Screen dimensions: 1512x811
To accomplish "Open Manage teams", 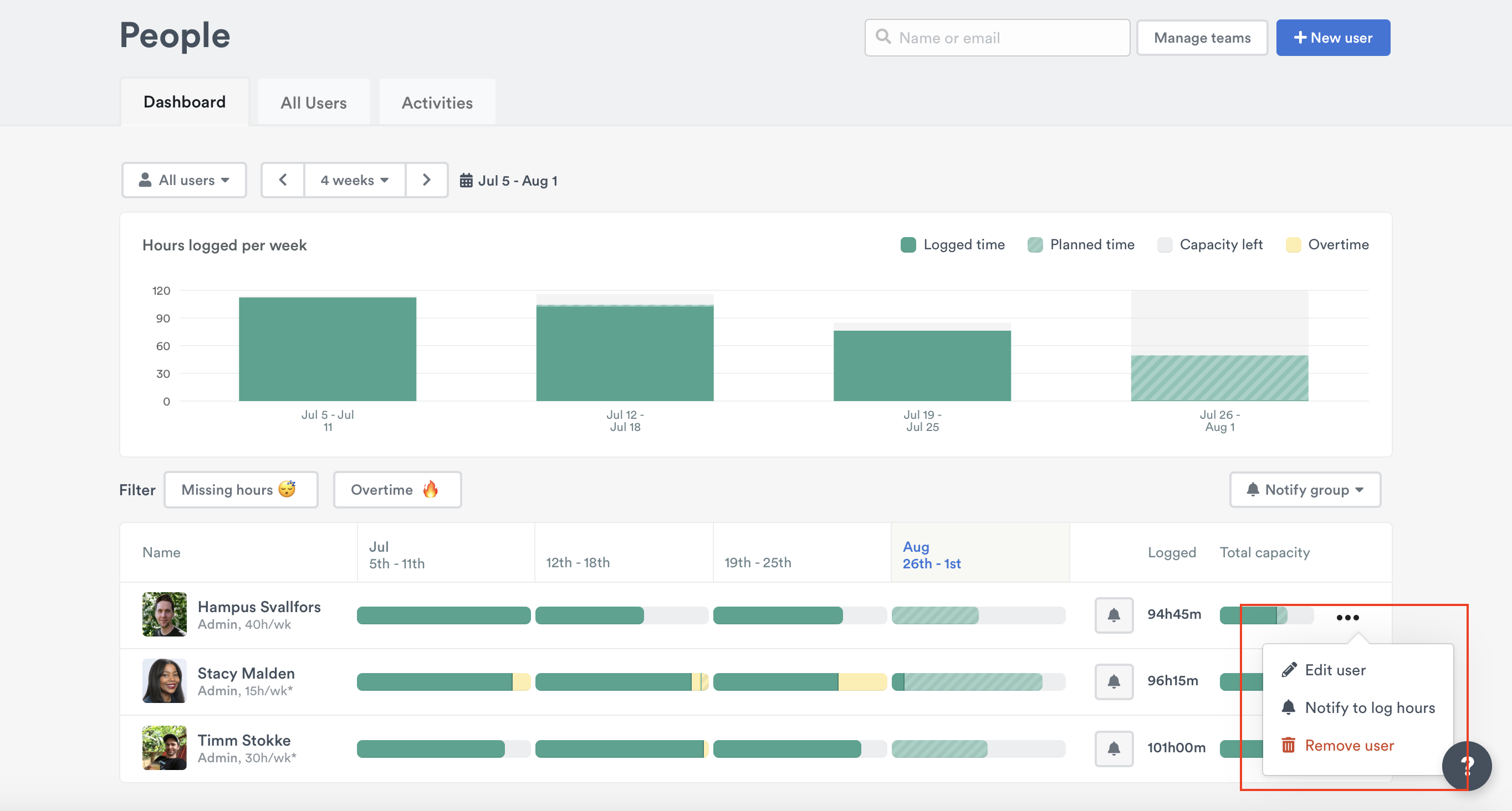I will [1202, 38].
